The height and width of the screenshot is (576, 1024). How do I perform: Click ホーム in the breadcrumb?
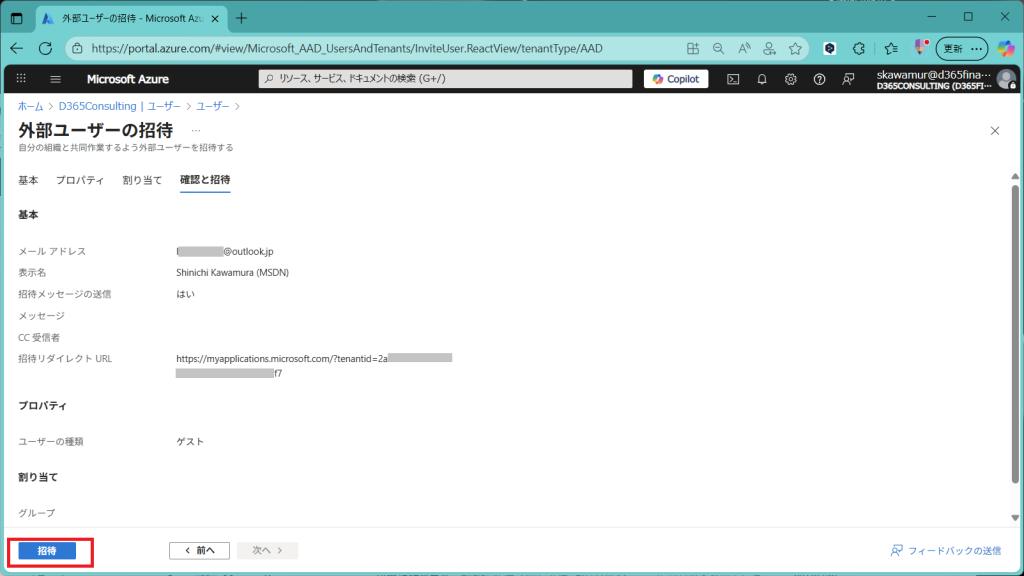30,106
